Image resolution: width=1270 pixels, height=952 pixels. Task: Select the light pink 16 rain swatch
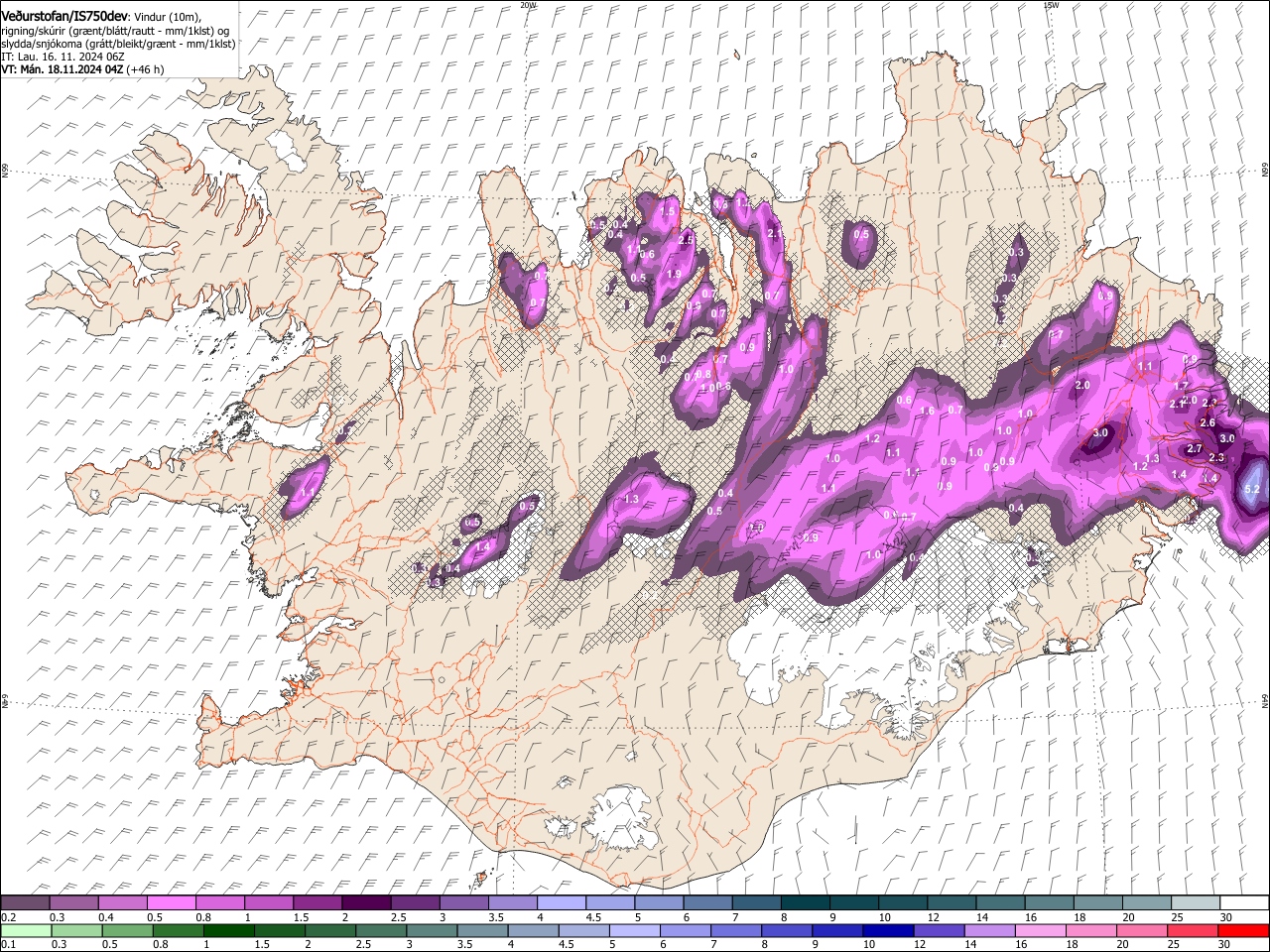(1041, 930)
